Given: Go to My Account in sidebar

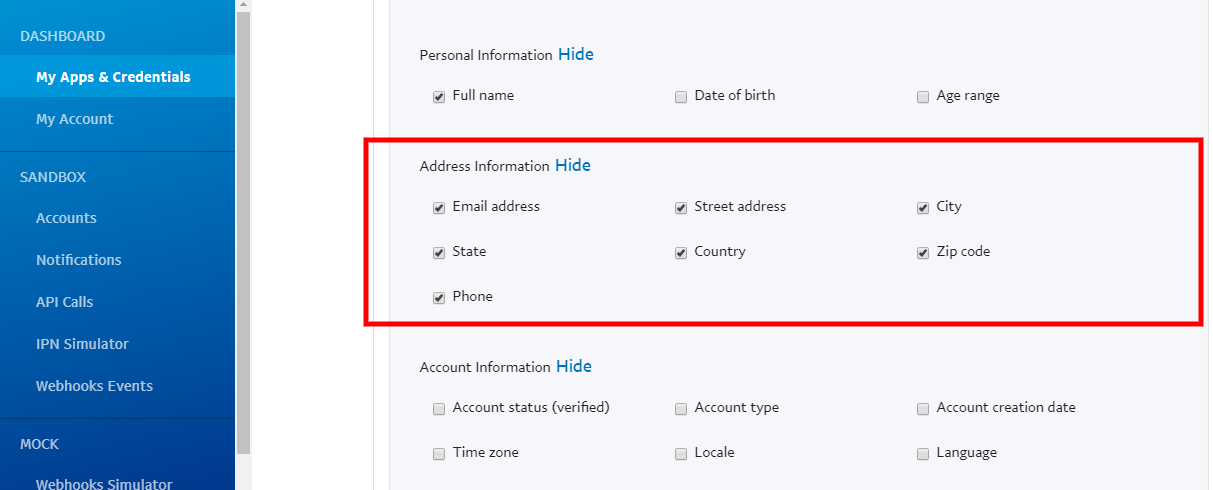Looking at the screenshot, I should click(x=74, y=119).
